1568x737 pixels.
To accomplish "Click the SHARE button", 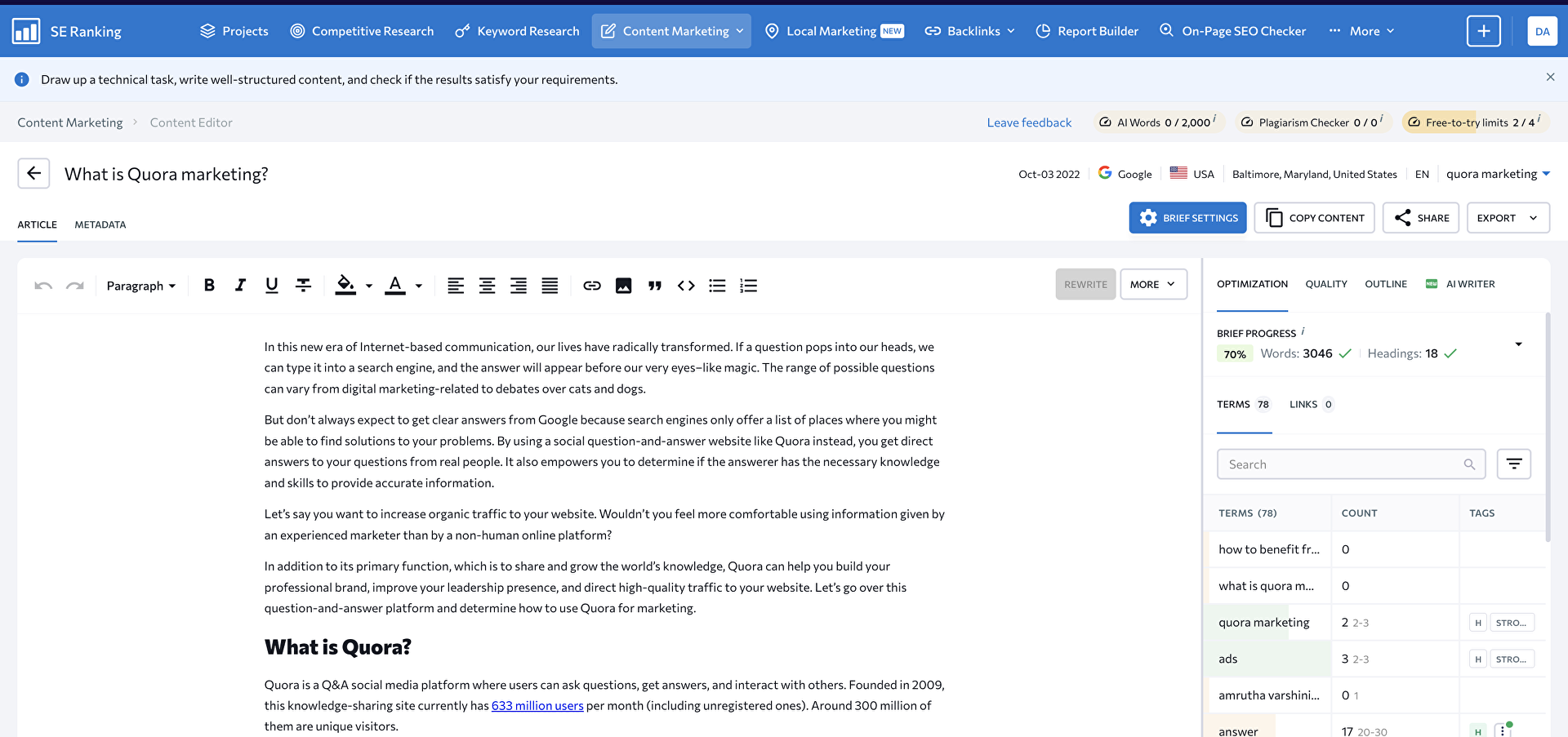I will (x=1421, y=218).
